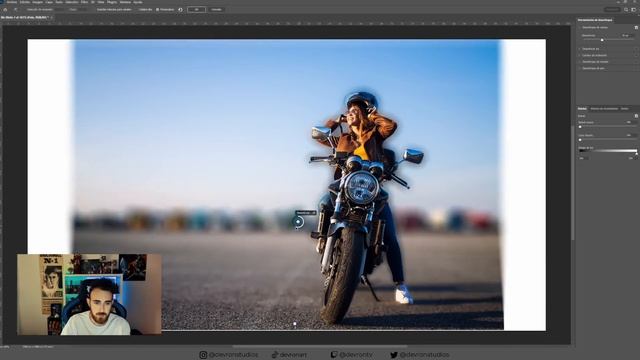This screenshot has width=640, height=360.
Task: Toggle the Previsualizar checkbox
Action: [158, 9]
